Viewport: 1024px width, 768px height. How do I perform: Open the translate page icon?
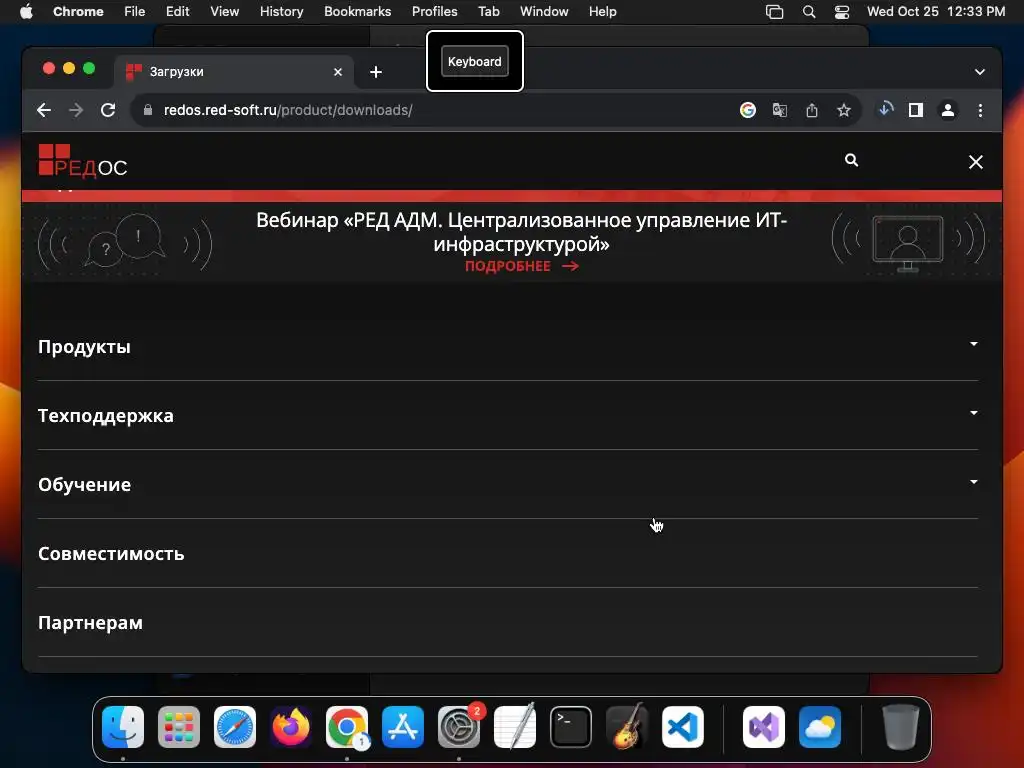[x=780, y=110]
